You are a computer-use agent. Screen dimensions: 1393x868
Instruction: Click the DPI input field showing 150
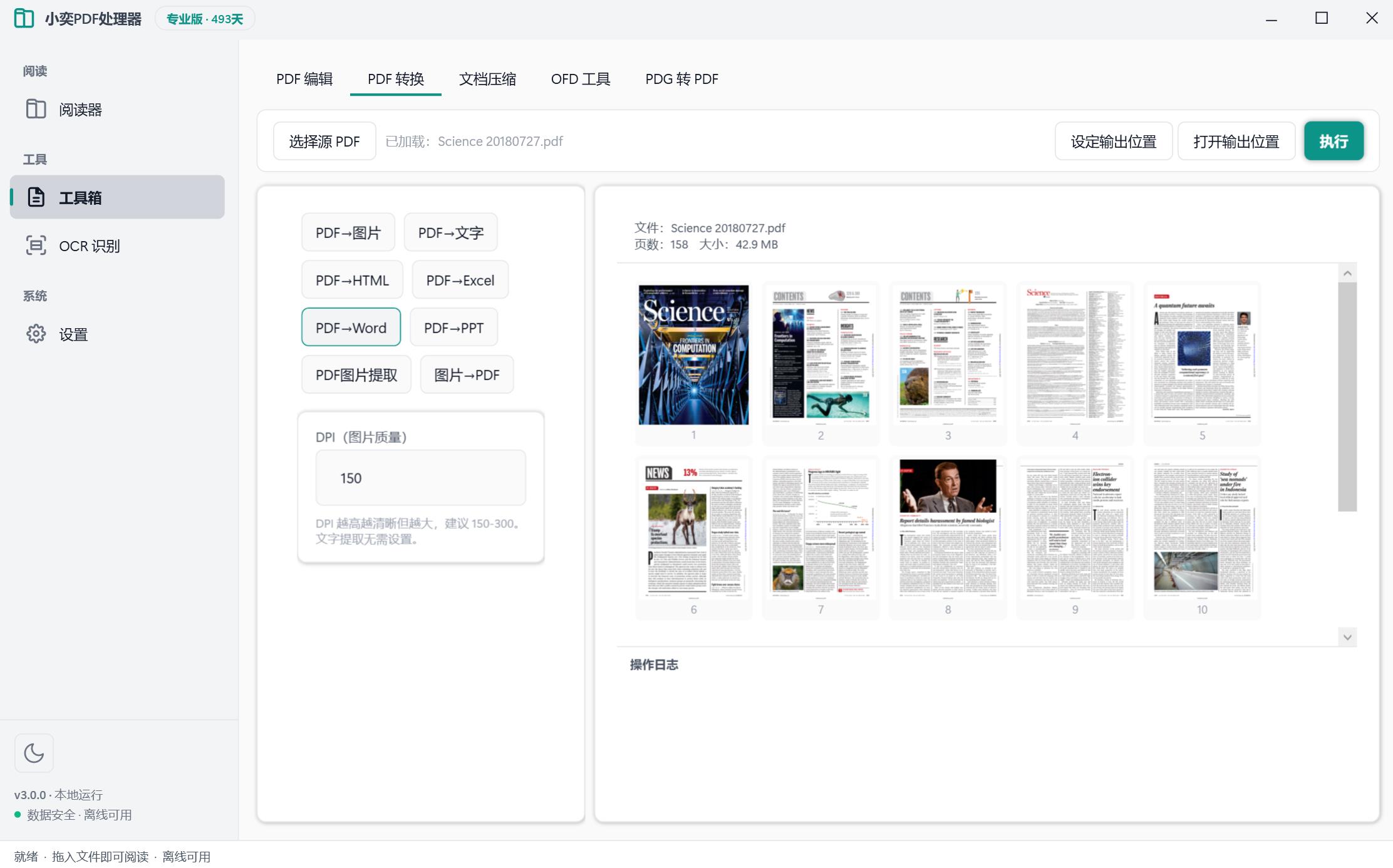[x=421, y=478]
